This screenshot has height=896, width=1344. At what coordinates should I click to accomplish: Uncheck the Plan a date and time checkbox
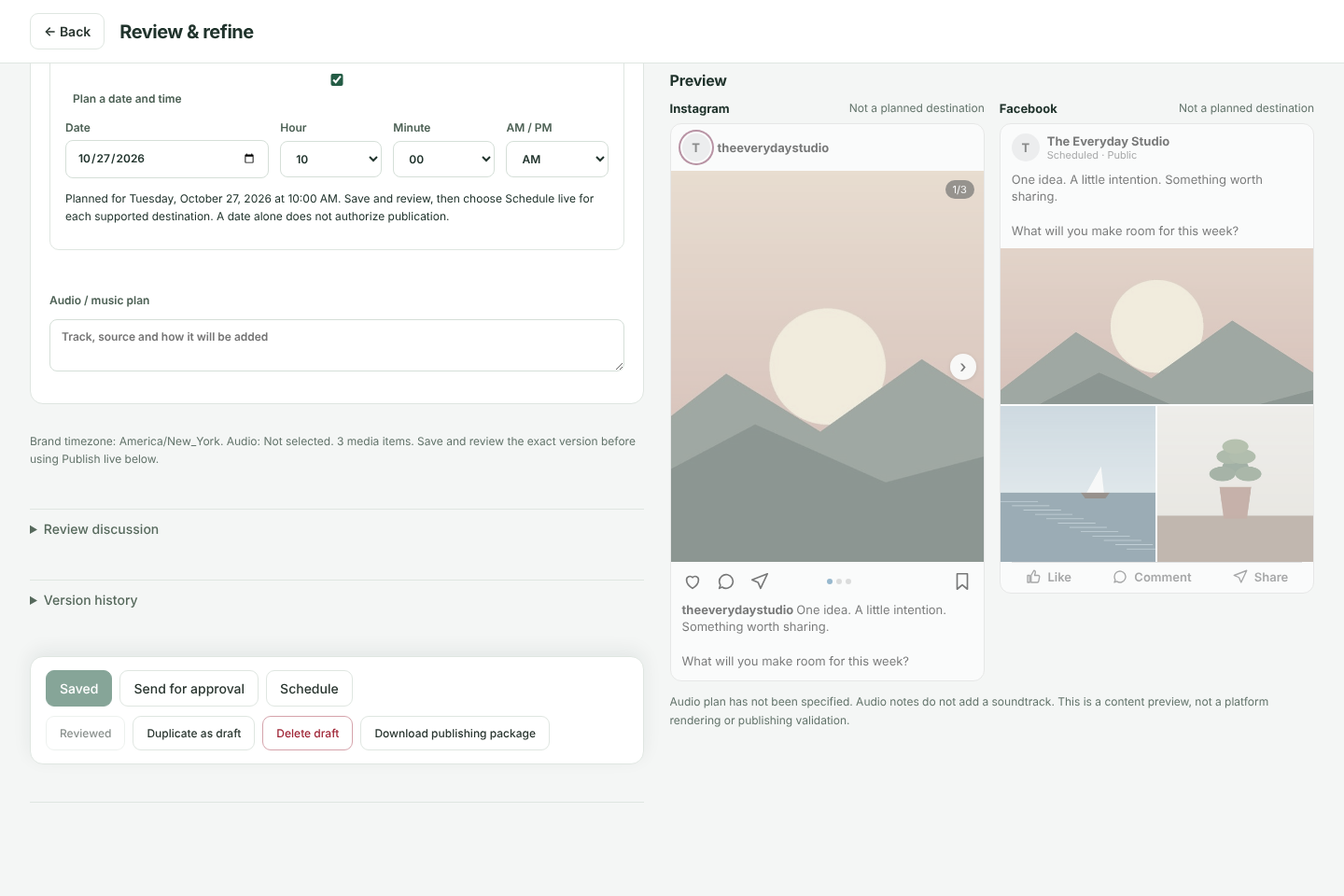click(337, 80)
